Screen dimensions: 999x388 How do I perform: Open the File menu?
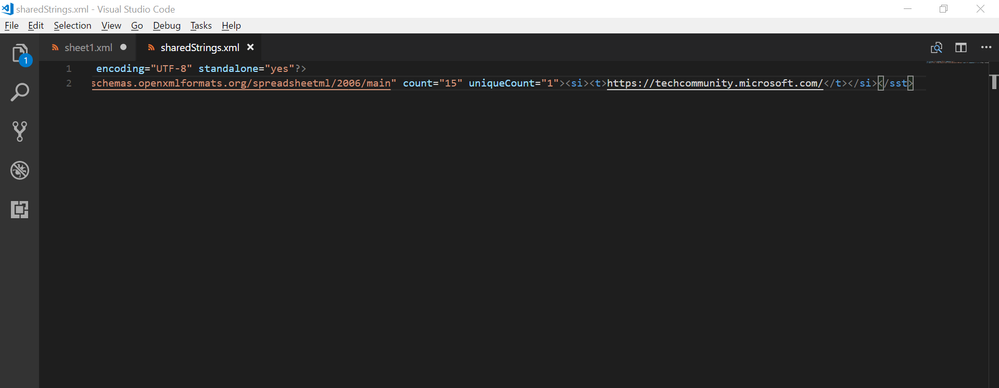(x=12, y=25)
